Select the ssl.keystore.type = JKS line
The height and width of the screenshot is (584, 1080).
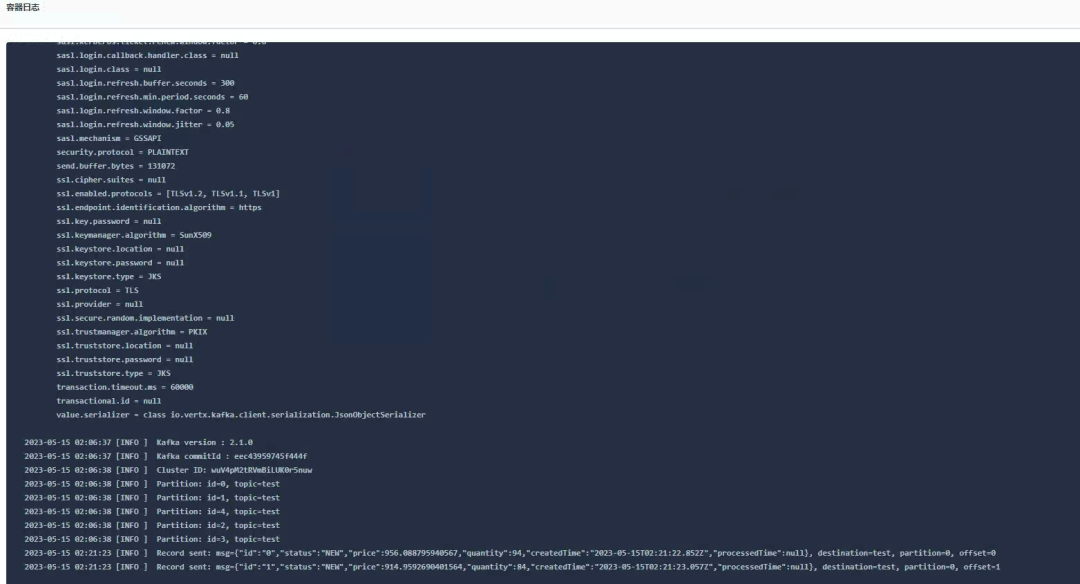click(109, 276)
